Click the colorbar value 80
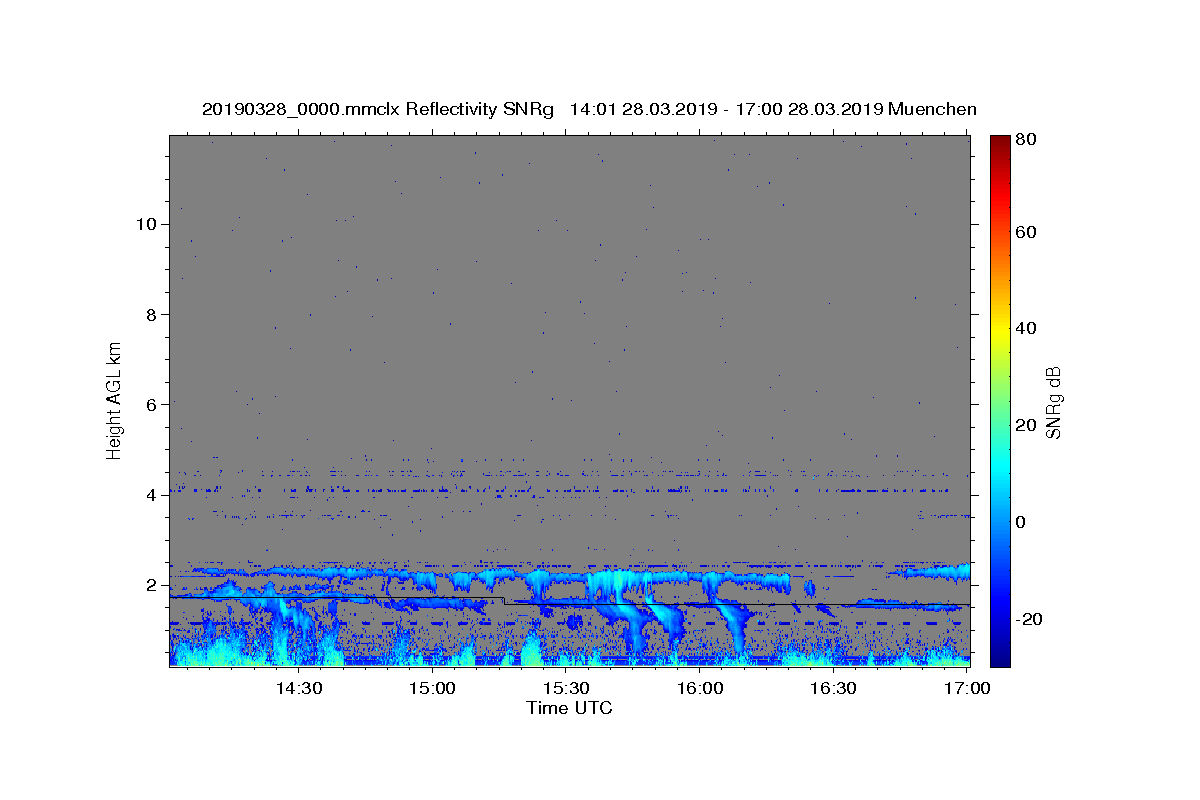This screenshot has height=800, width=1200. tap(1027, 140)
